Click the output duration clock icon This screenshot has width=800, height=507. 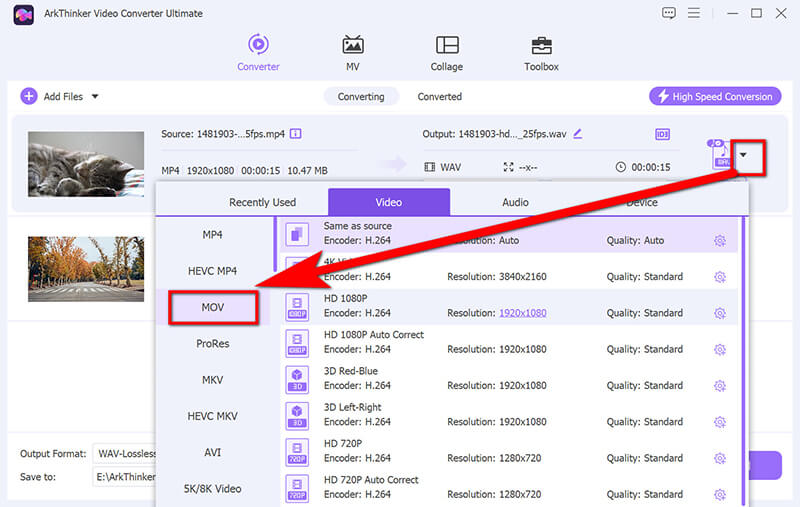click(x=620, y=167)
